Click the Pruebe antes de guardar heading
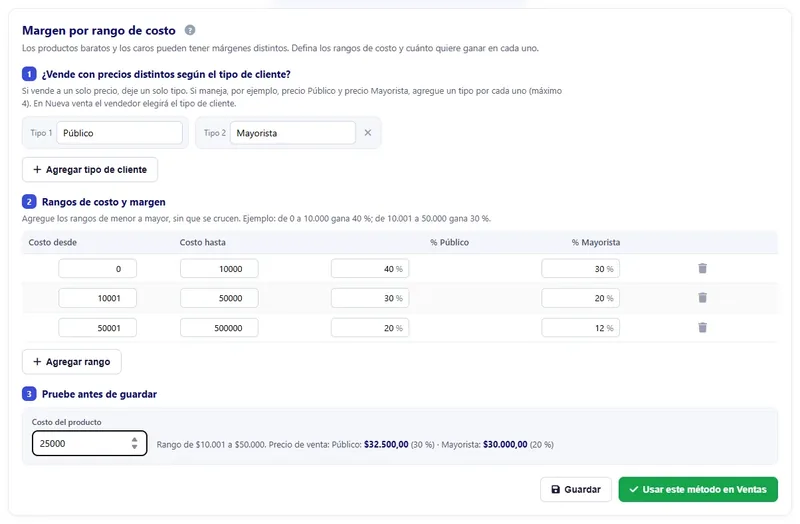800x524 pixels. click(x=99, y=394)
